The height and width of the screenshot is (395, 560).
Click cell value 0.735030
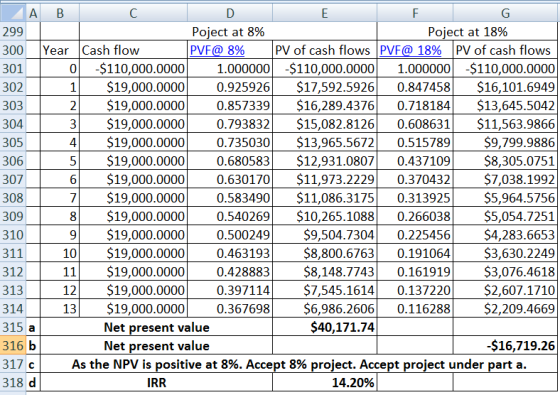tap(230, 142)
